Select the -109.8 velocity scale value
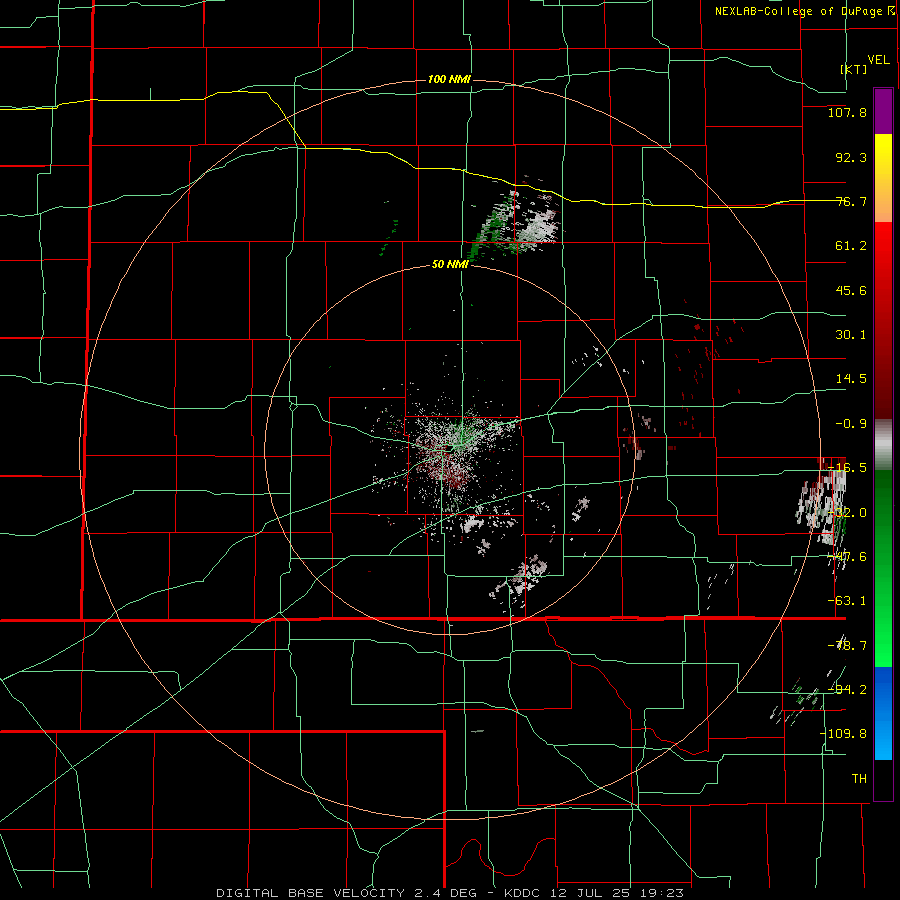This screenshot has height=900, width=900. tap(843, 734)
